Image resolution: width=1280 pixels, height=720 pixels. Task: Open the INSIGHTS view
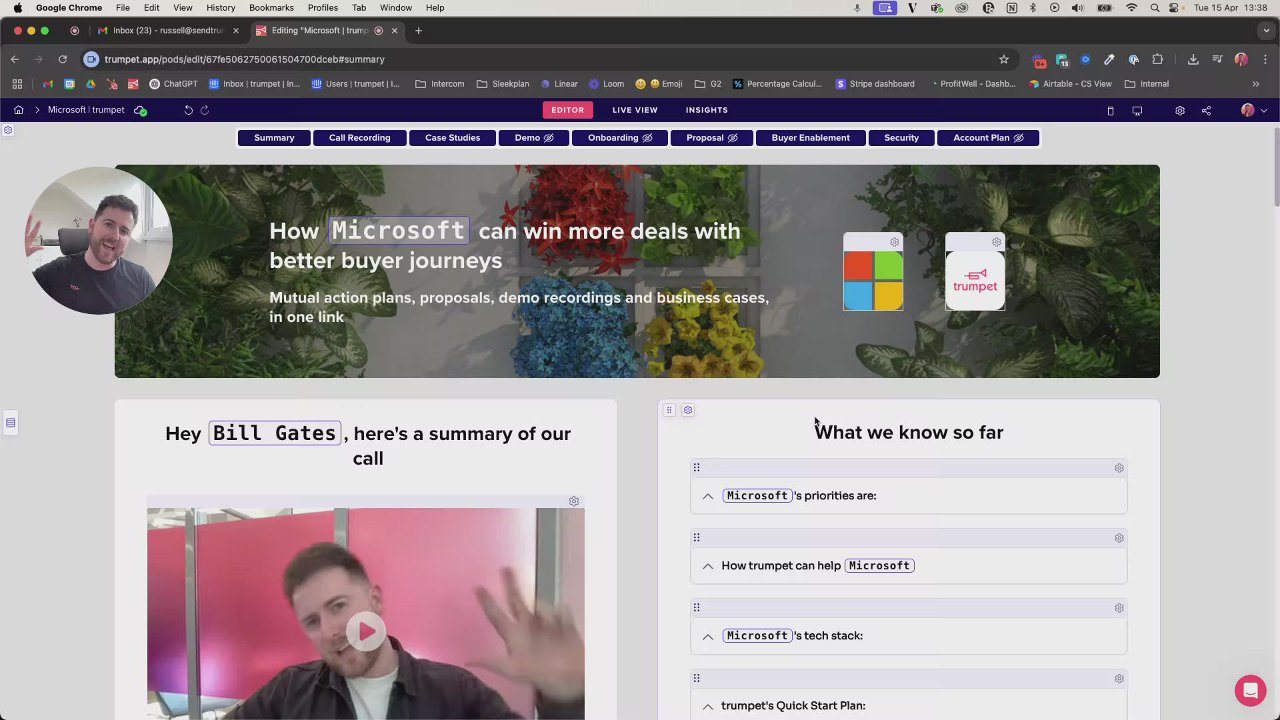[x=707, y=110]
